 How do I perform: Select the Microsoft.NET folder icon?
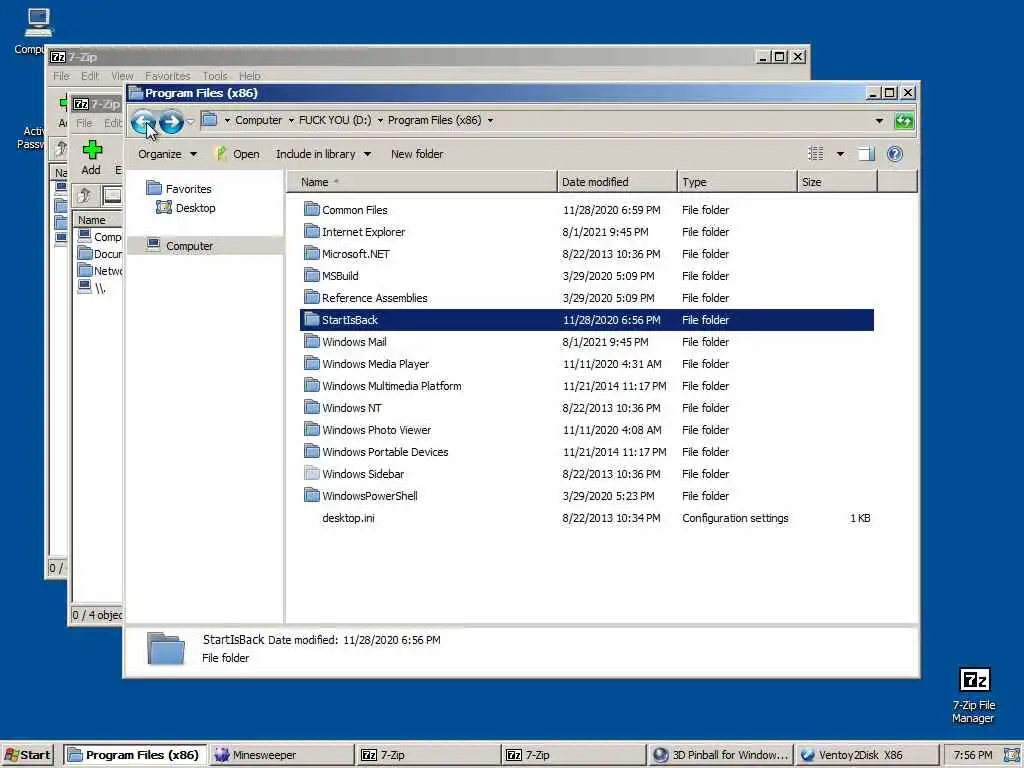[x=312, y=253]
